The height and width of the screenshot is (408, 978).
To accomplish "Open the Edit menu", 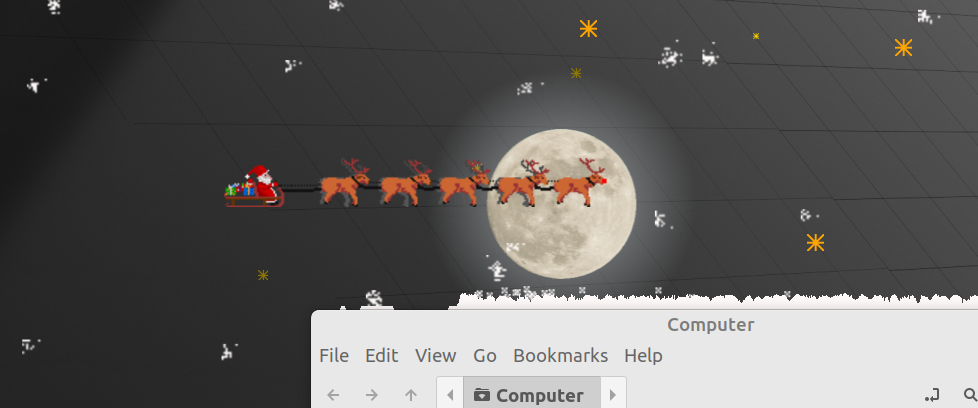I will point(382,356).
